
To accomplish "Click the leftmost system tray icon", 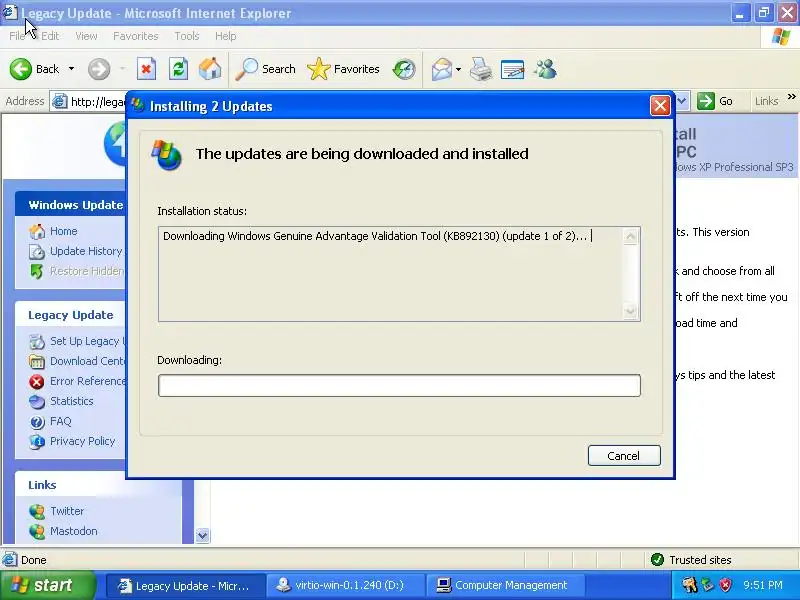I will (x=690, y=585).
